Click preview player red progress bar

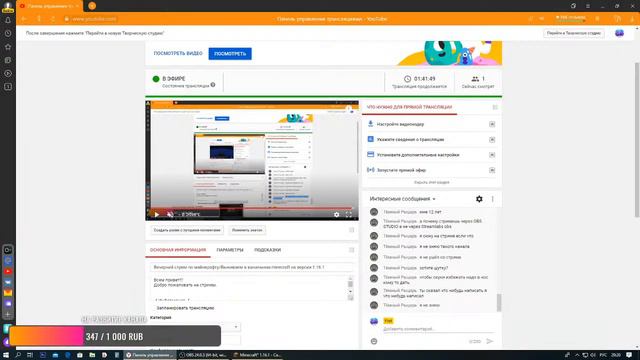[251, 208]
